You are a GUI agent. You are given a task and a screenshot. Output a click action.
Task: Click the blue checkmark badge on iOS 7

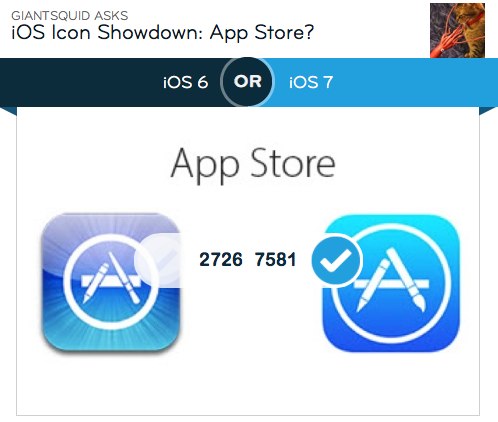(x=336, y=260)
